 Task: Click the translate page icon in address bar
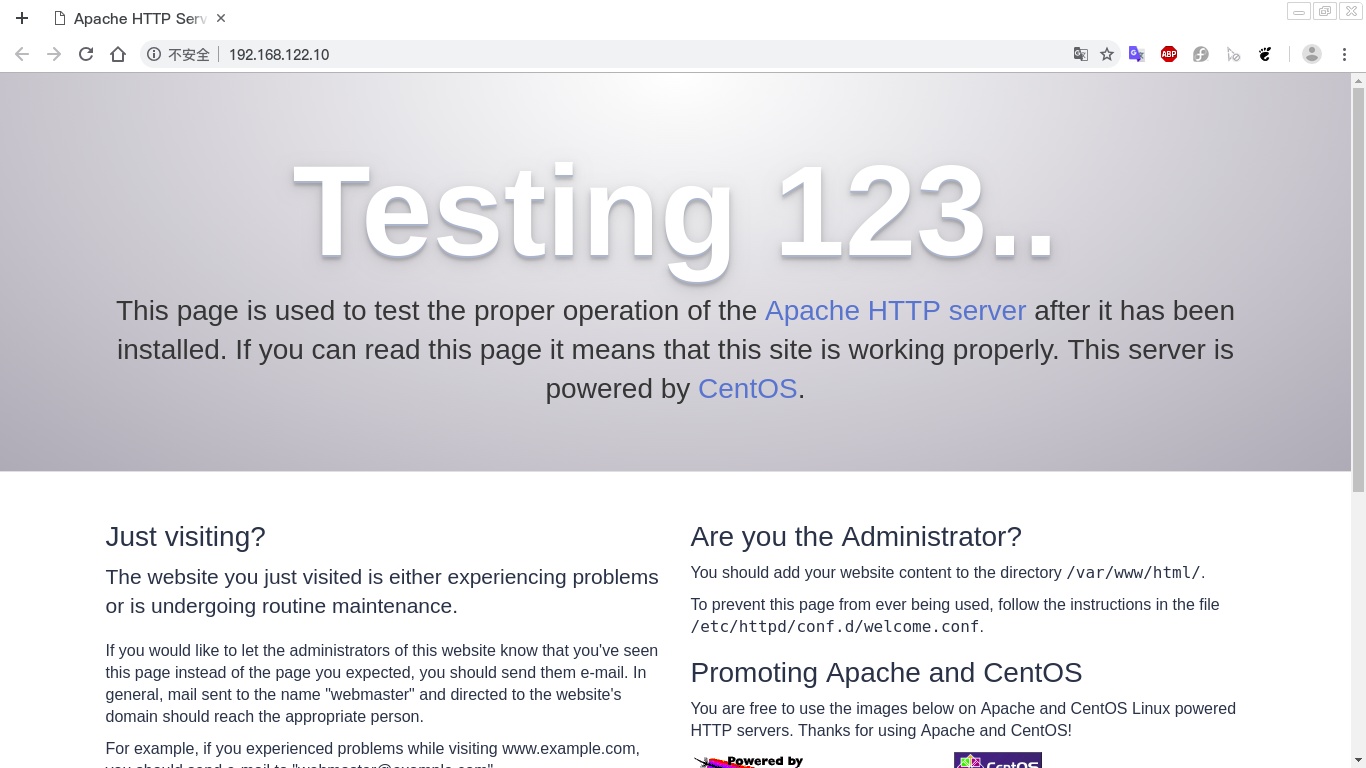[x=1081, y=54]
